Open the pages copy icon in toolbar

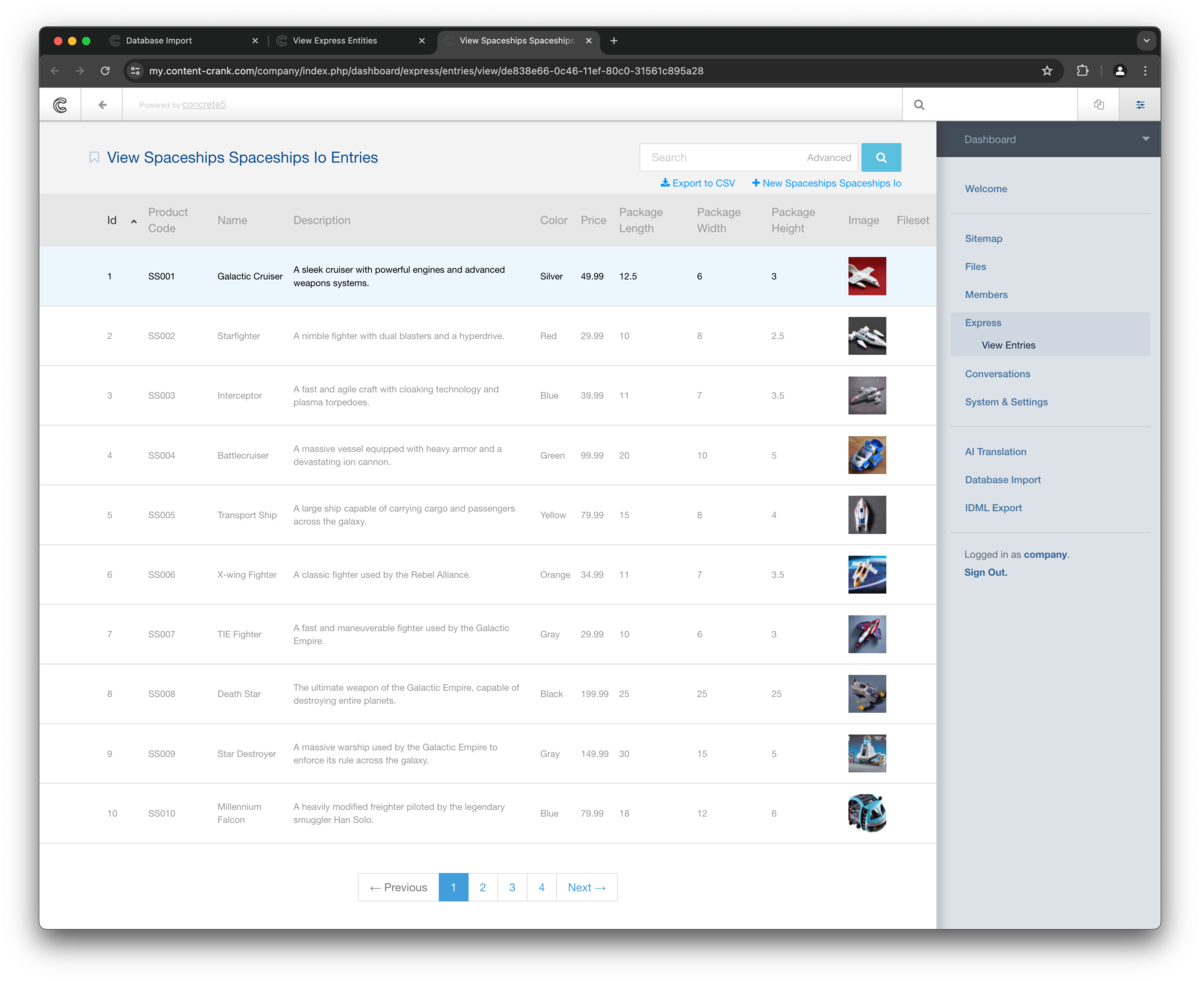[x=1099, y=104]
